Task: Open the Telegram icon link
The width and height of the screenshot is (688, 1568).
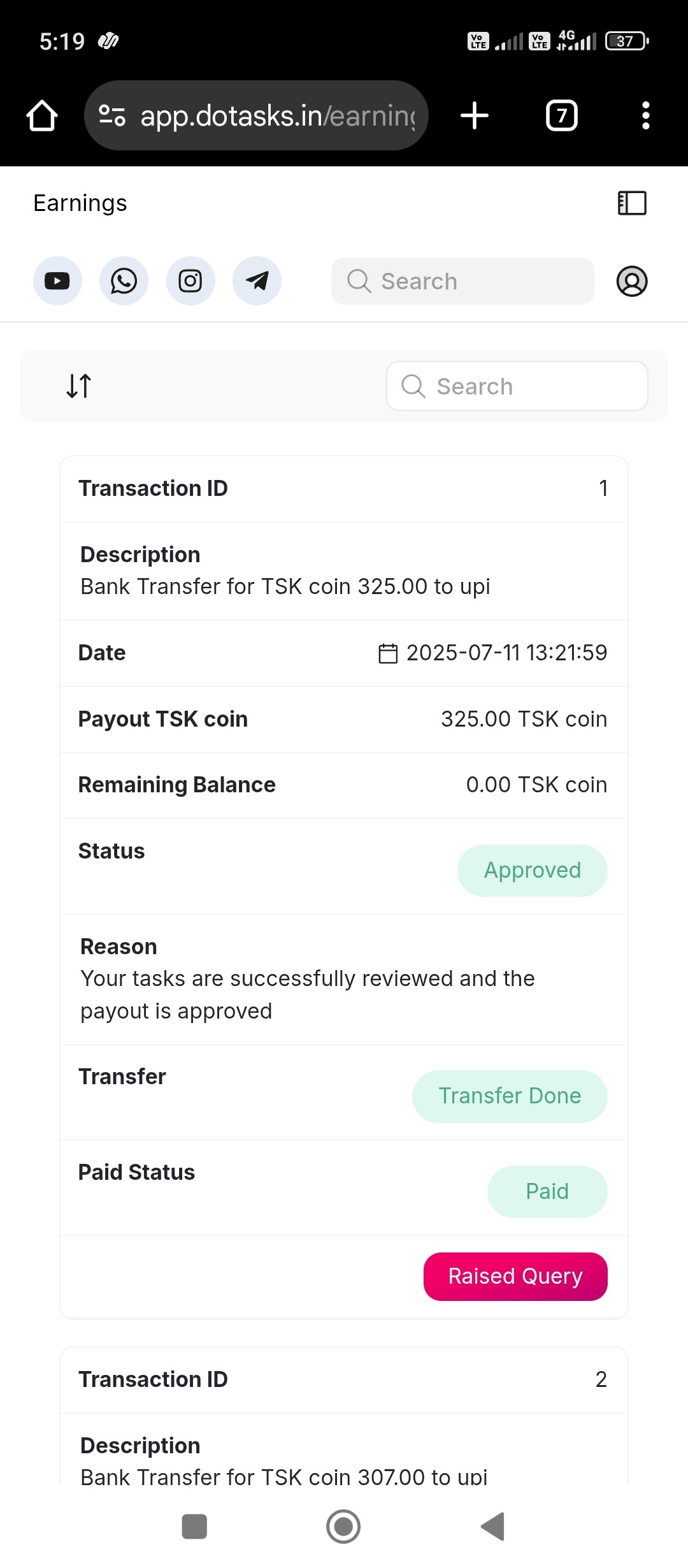Action: pos(257,281)
